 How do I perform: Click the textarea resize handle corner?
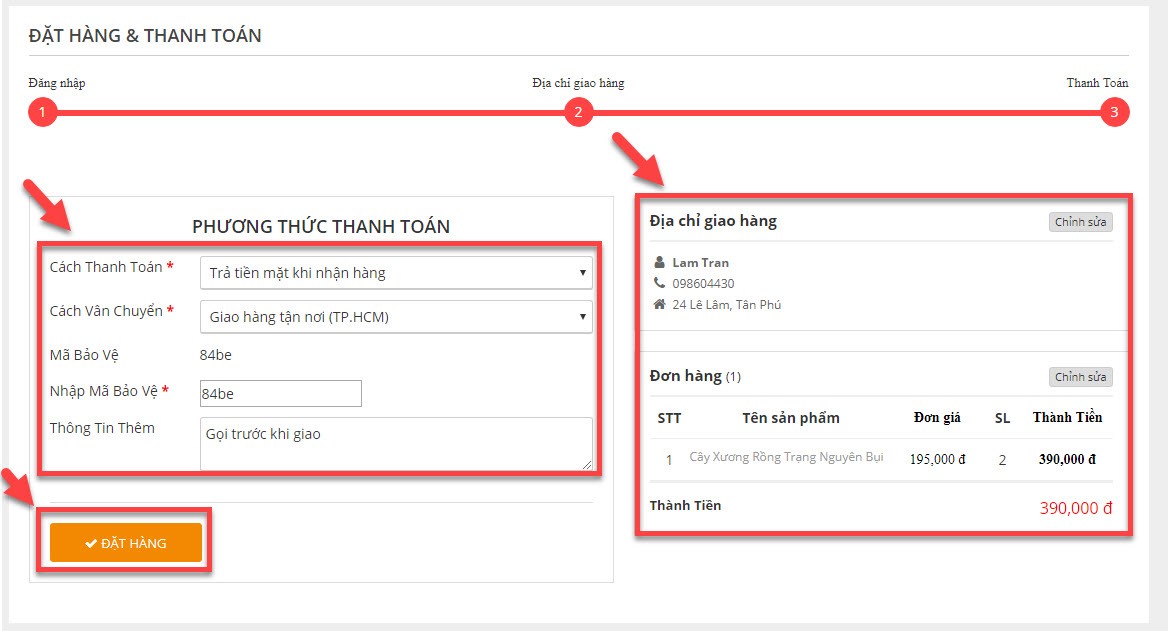587,465
